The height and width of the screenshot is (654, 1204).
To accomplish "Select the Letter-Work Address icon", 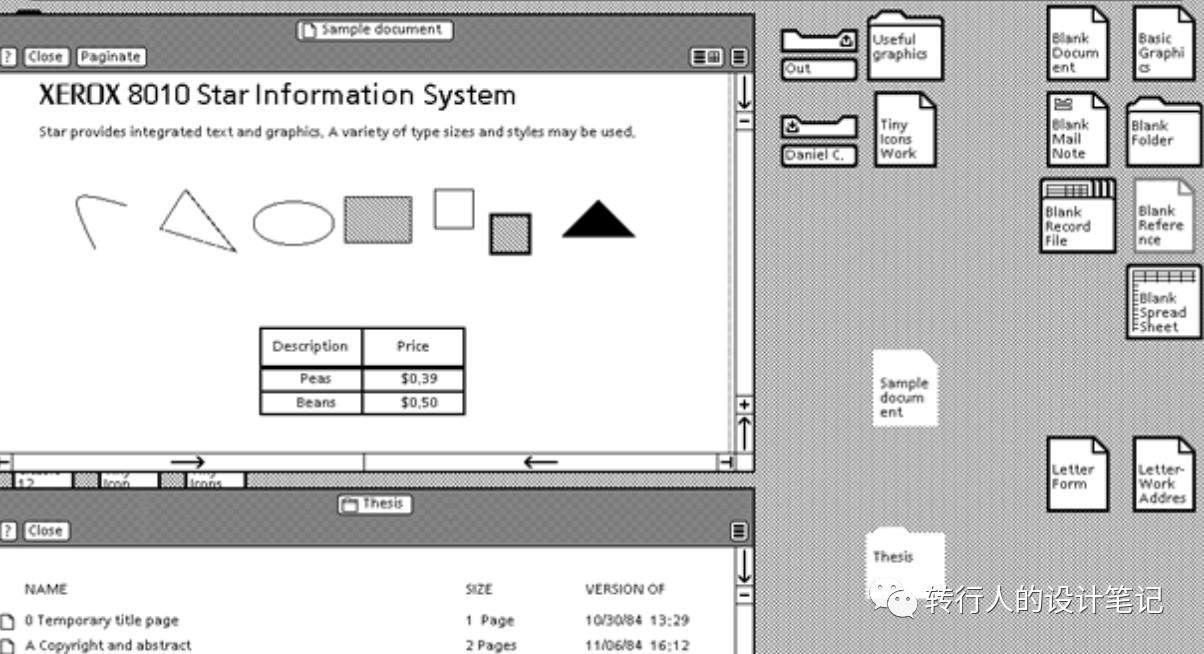I will coord(1163,474).
